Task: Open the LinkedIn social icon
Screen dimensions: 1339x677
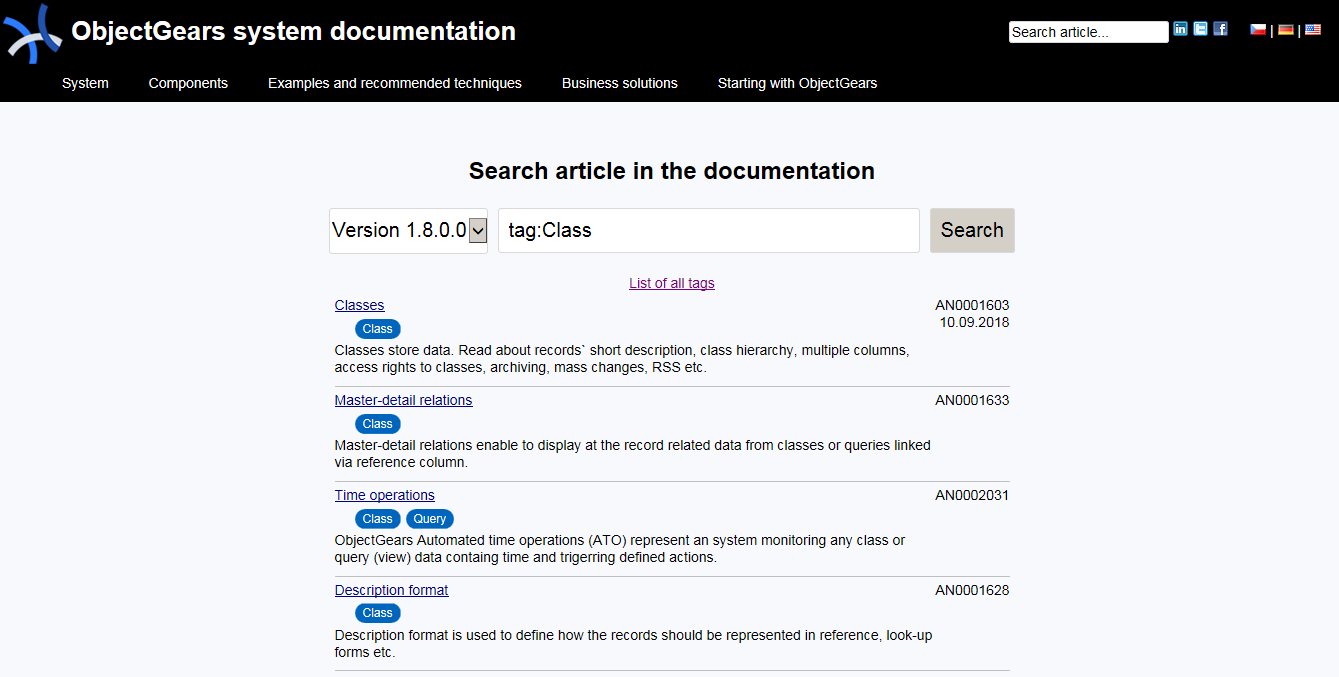Action: [x=1180, y=29]
